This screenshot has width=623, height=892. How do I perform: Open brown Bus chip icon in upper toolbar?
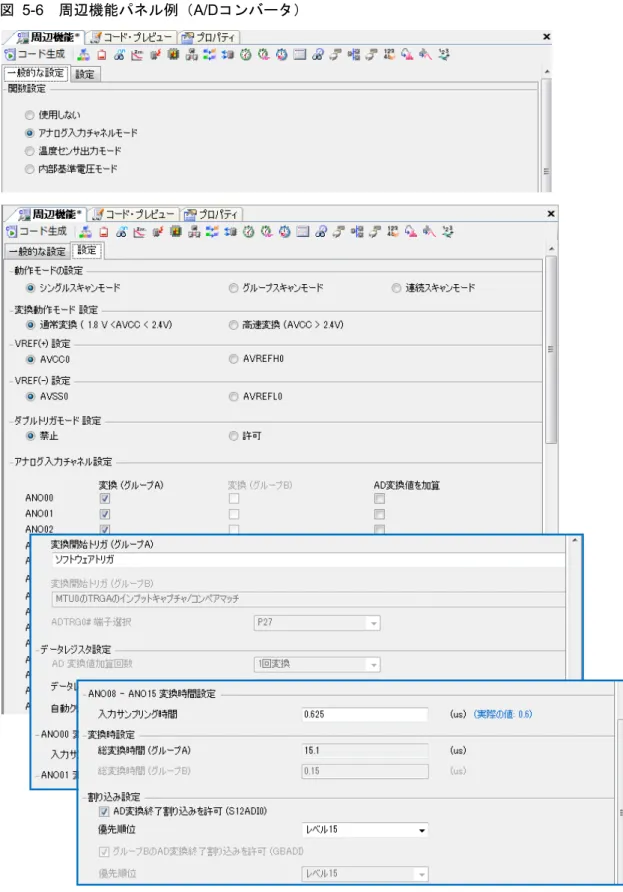coord(174,55)
